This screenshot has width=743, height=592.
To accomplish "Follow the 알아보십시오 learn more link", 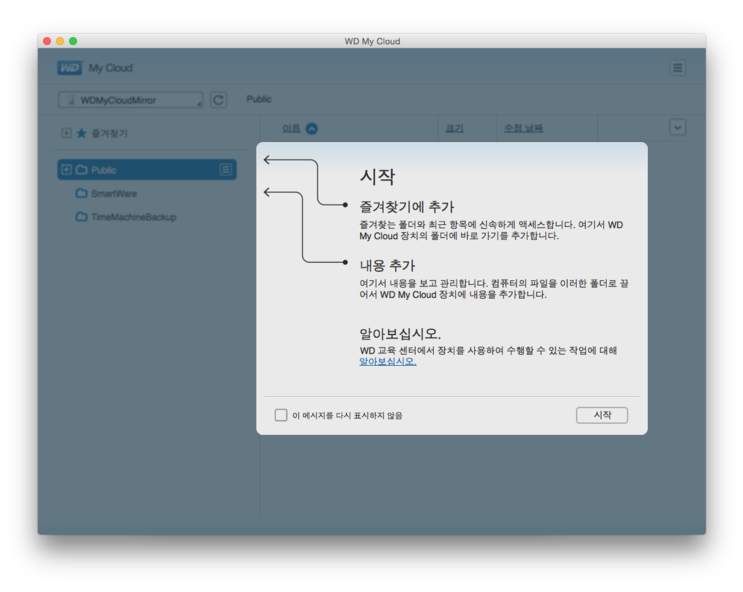I will 388,362.
